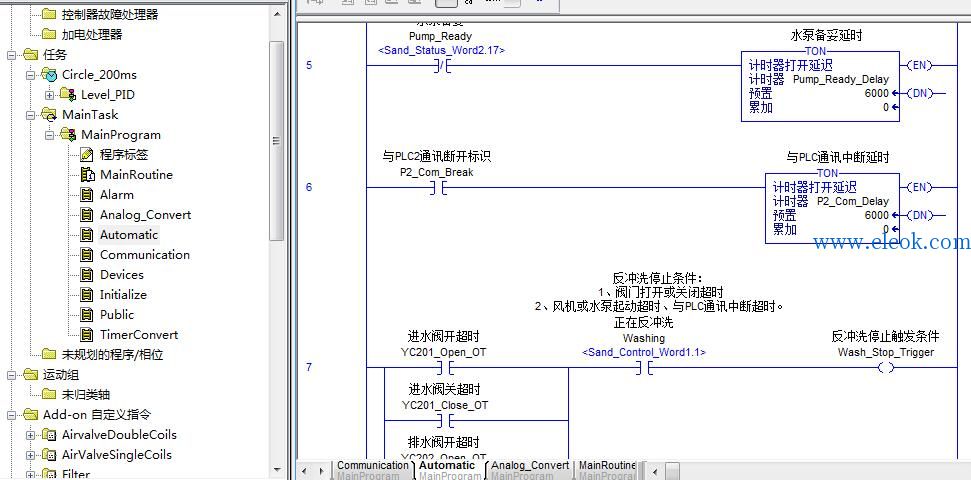Viewport: 971px width, 480px height.
Task: Select the 运动组 tree item
Action: coord(61,374)
